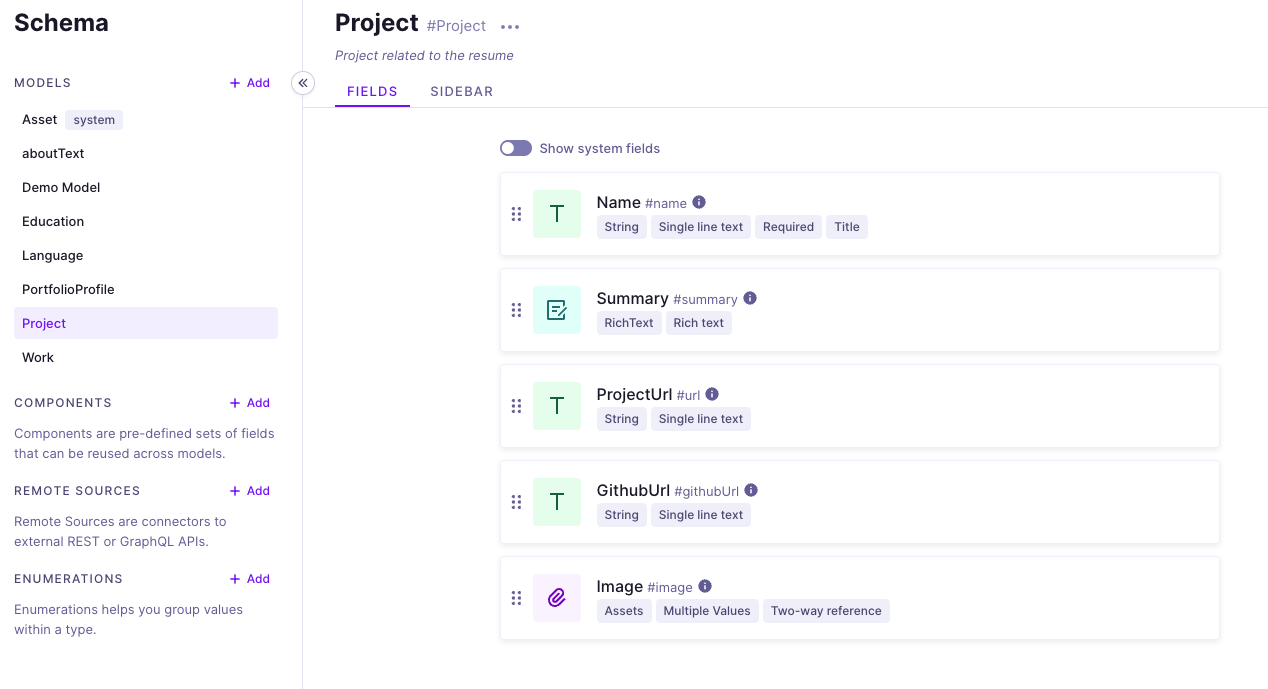
Task: Open the Education model in the sidebar
Action: coord(53,221)
